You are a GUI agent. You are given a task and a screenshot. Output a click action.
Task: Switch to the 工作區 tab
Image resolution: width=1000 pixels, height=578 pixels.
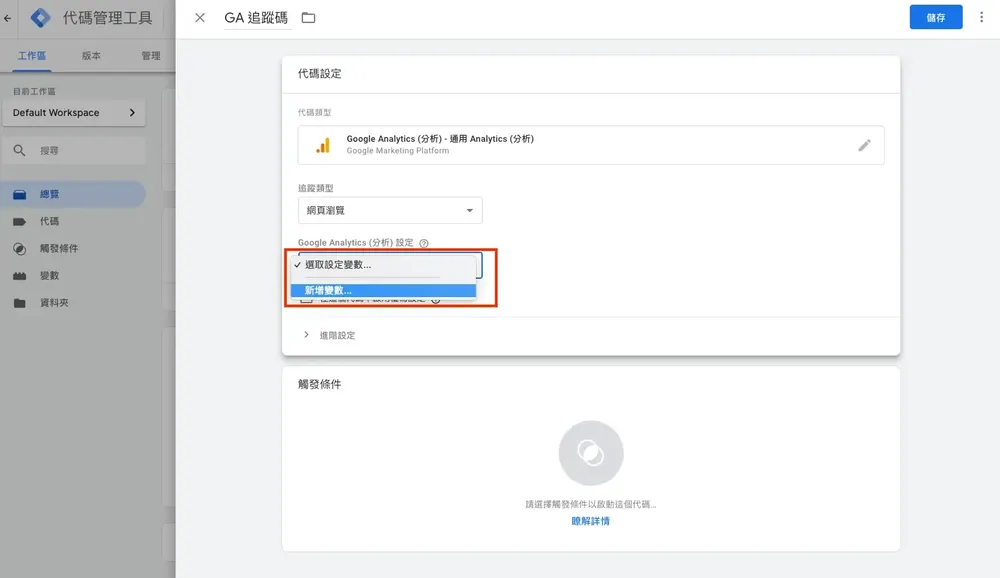click(x=32, y=56)
